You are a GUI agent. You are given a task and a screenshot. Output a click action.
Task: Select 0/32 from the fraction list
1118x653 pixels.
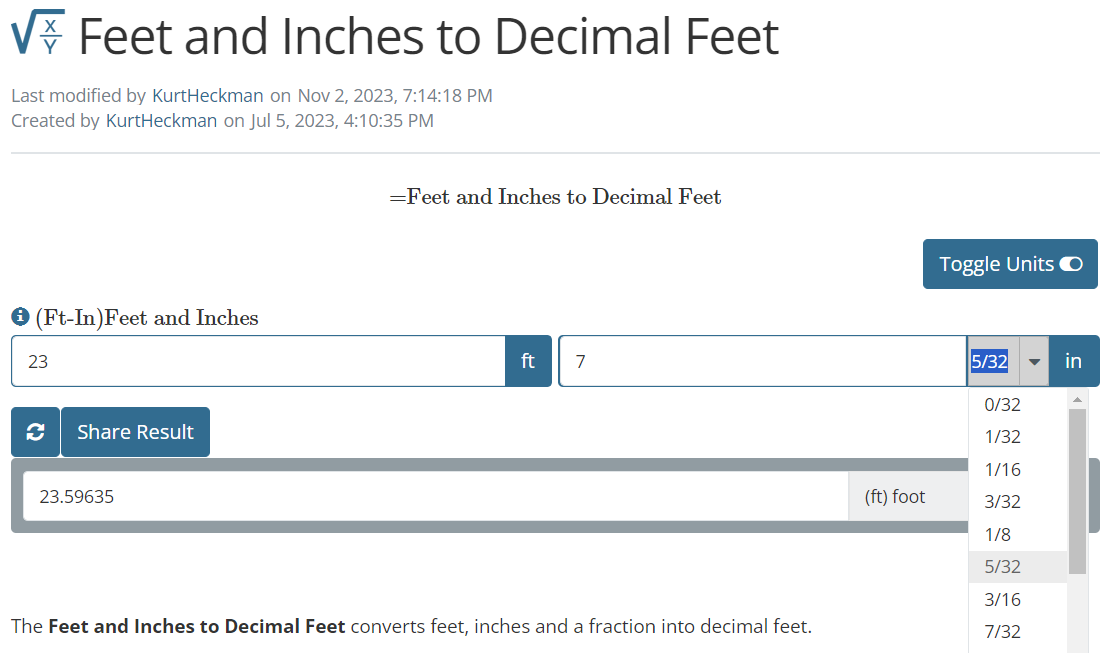(x=1002, y=404)
